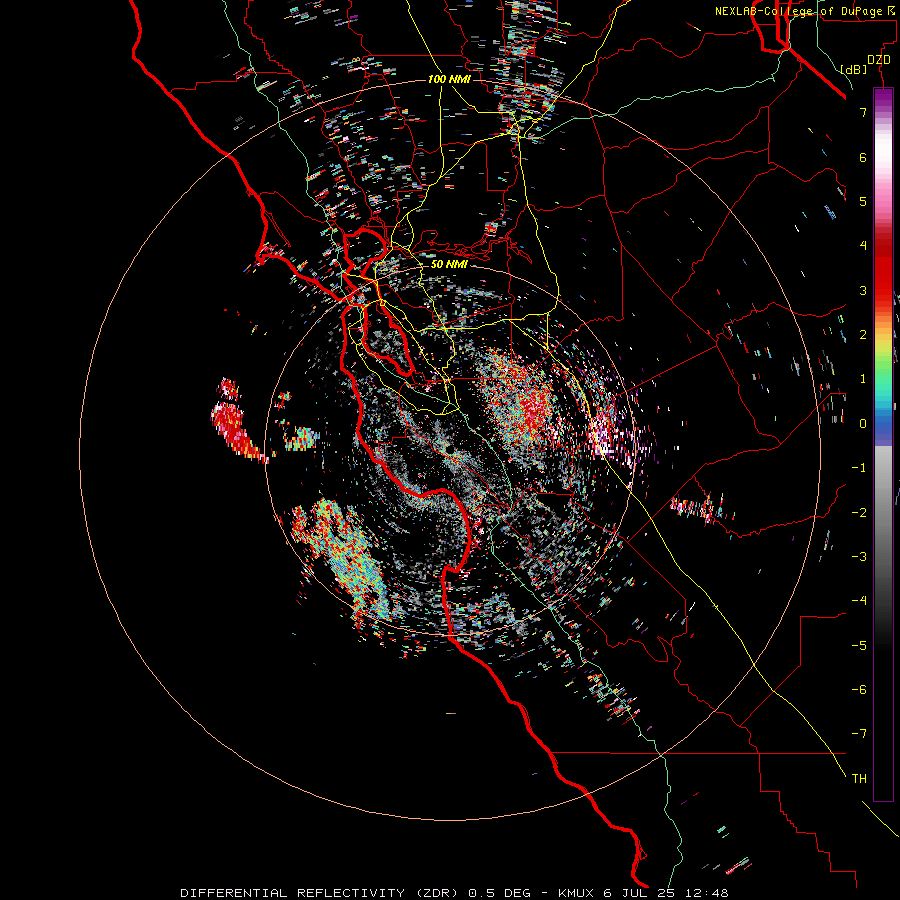Click the "-7" tick on the dB scale
The width and height of the screenshot is (900, 900).
pyautogui.click(x=859, y=734)
